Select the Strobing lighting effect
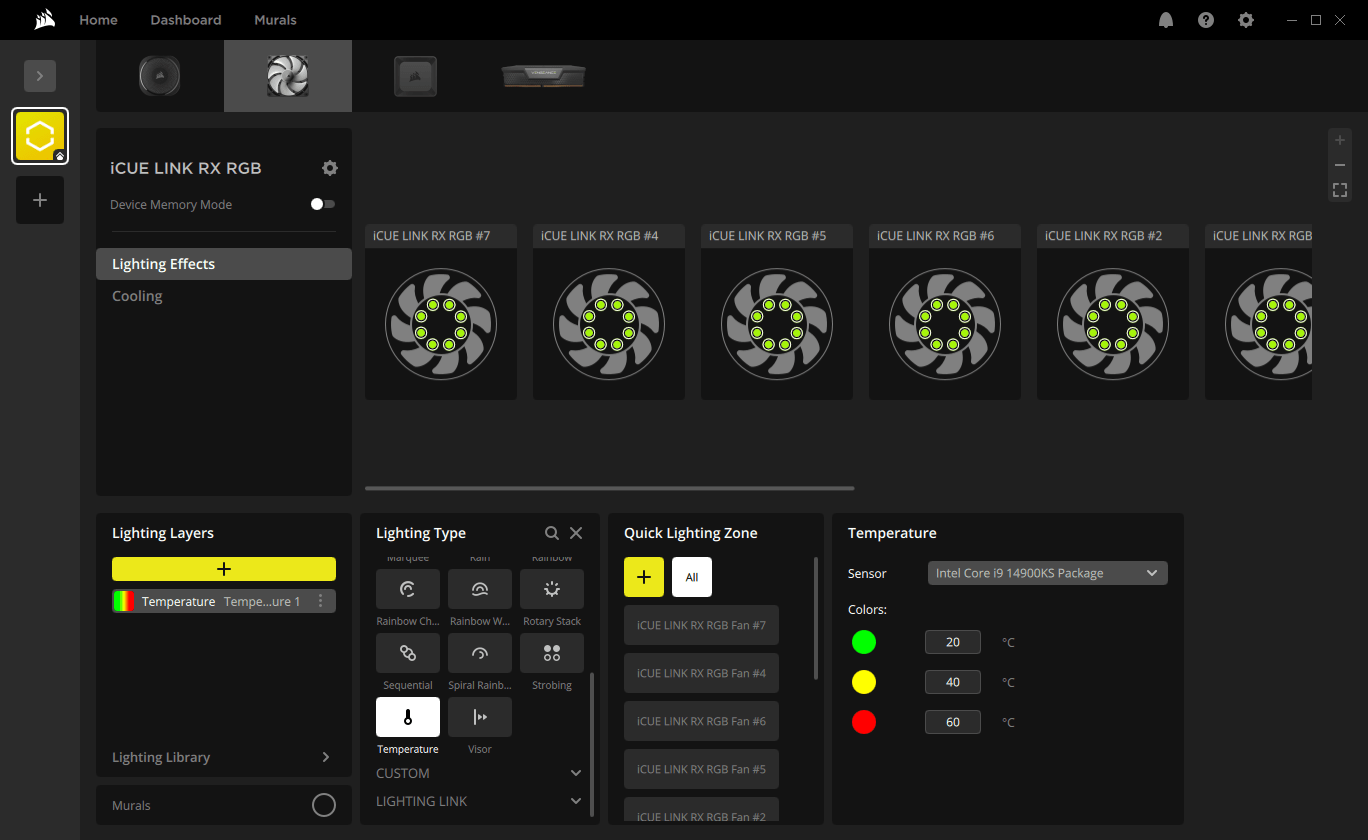The image size is (1368, 840). tap(551, 653)
